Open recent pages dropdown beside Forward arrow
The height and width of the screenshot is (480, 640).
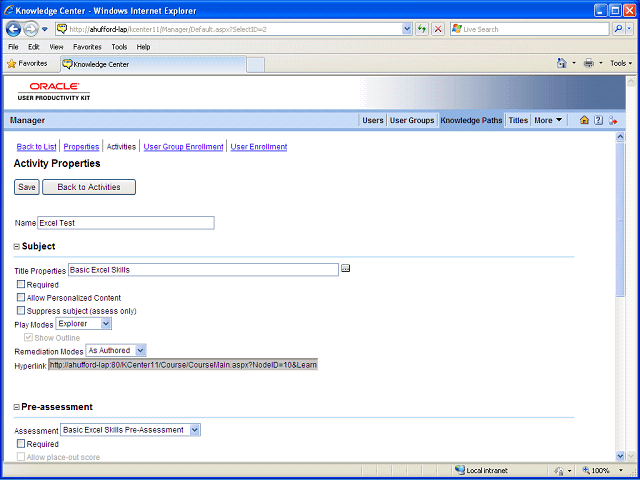45,29
